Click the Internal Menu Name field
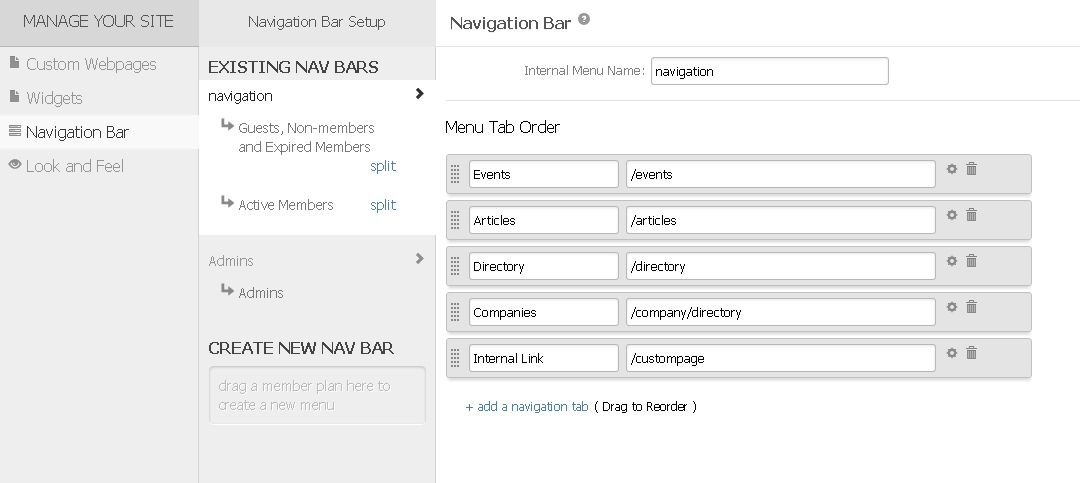This screenshot has height=483, width=1080. pos(769,71)
